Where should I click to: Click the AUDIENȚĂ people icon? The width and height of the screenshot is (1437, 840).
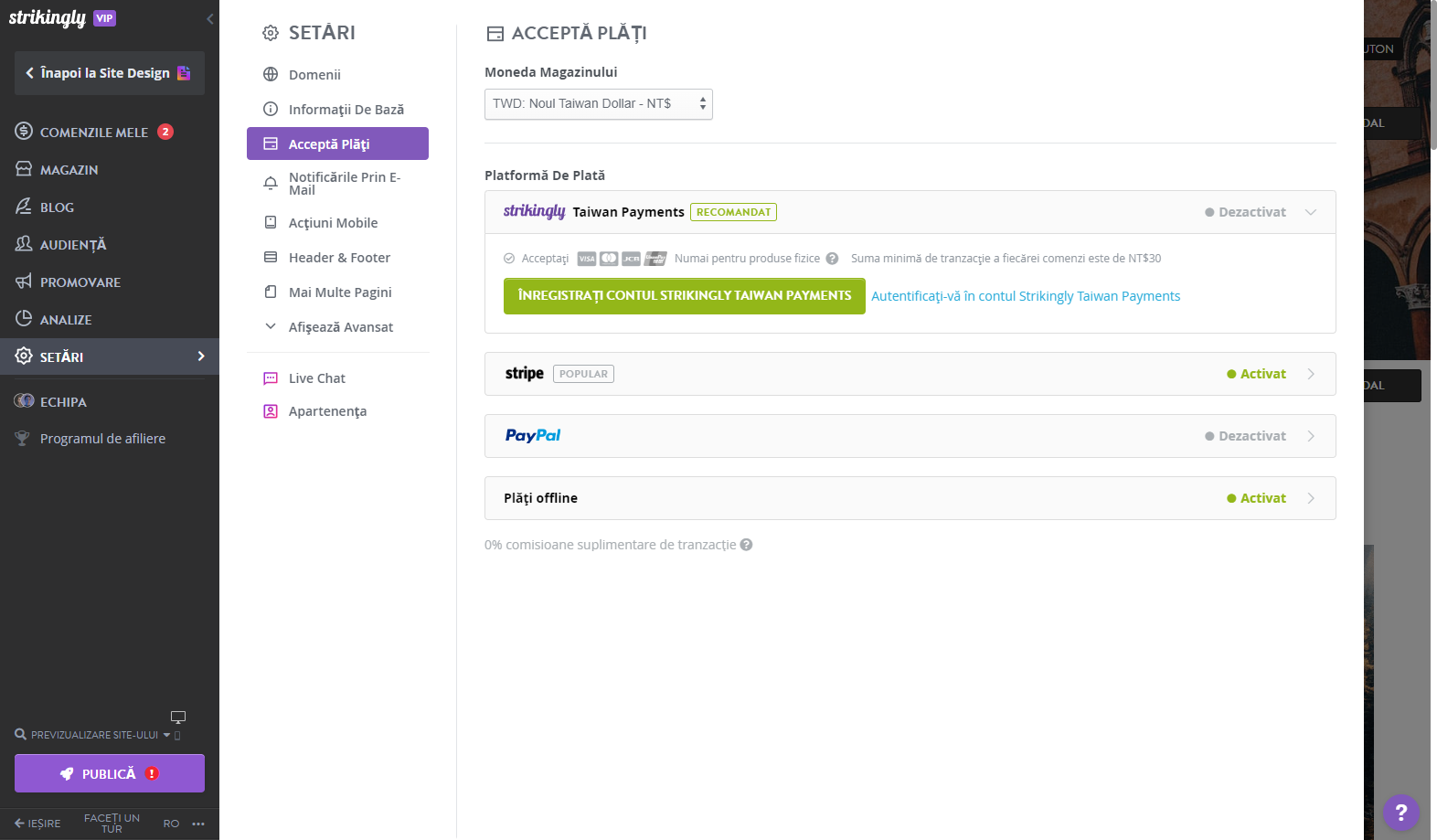point(24,244)
